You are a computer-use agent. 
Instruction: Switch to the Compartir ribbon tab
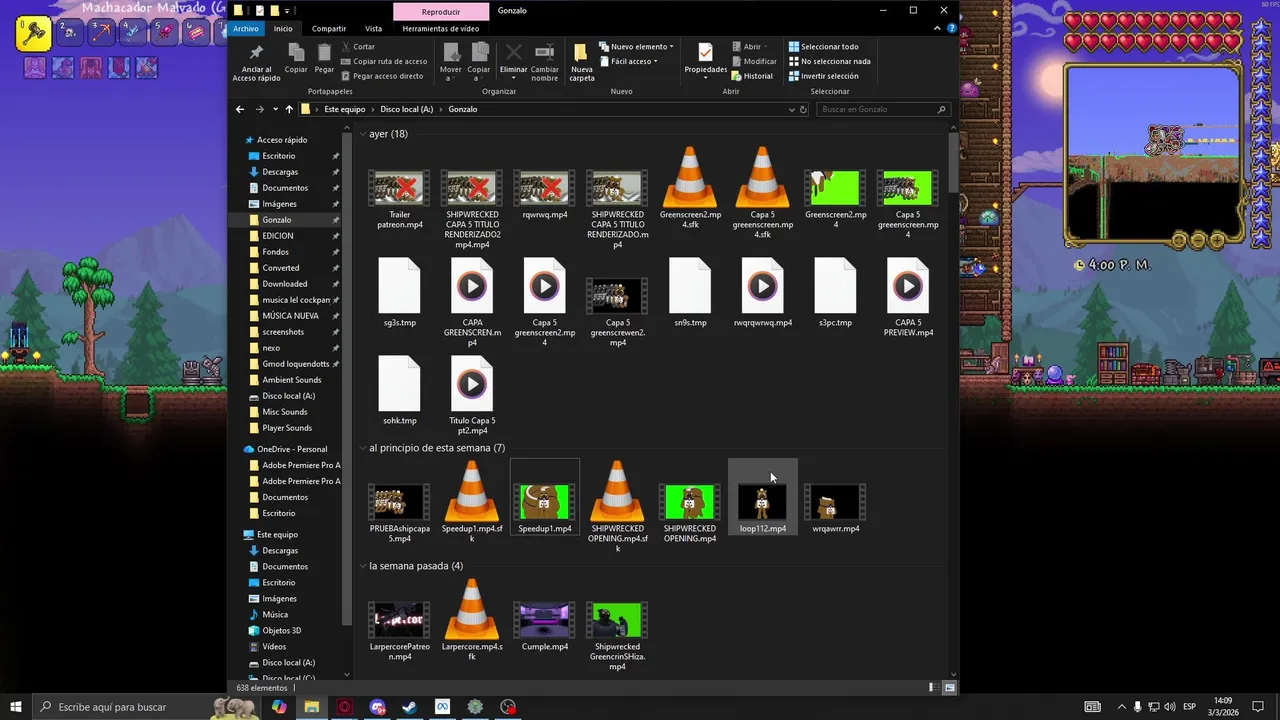coord(329,29)
